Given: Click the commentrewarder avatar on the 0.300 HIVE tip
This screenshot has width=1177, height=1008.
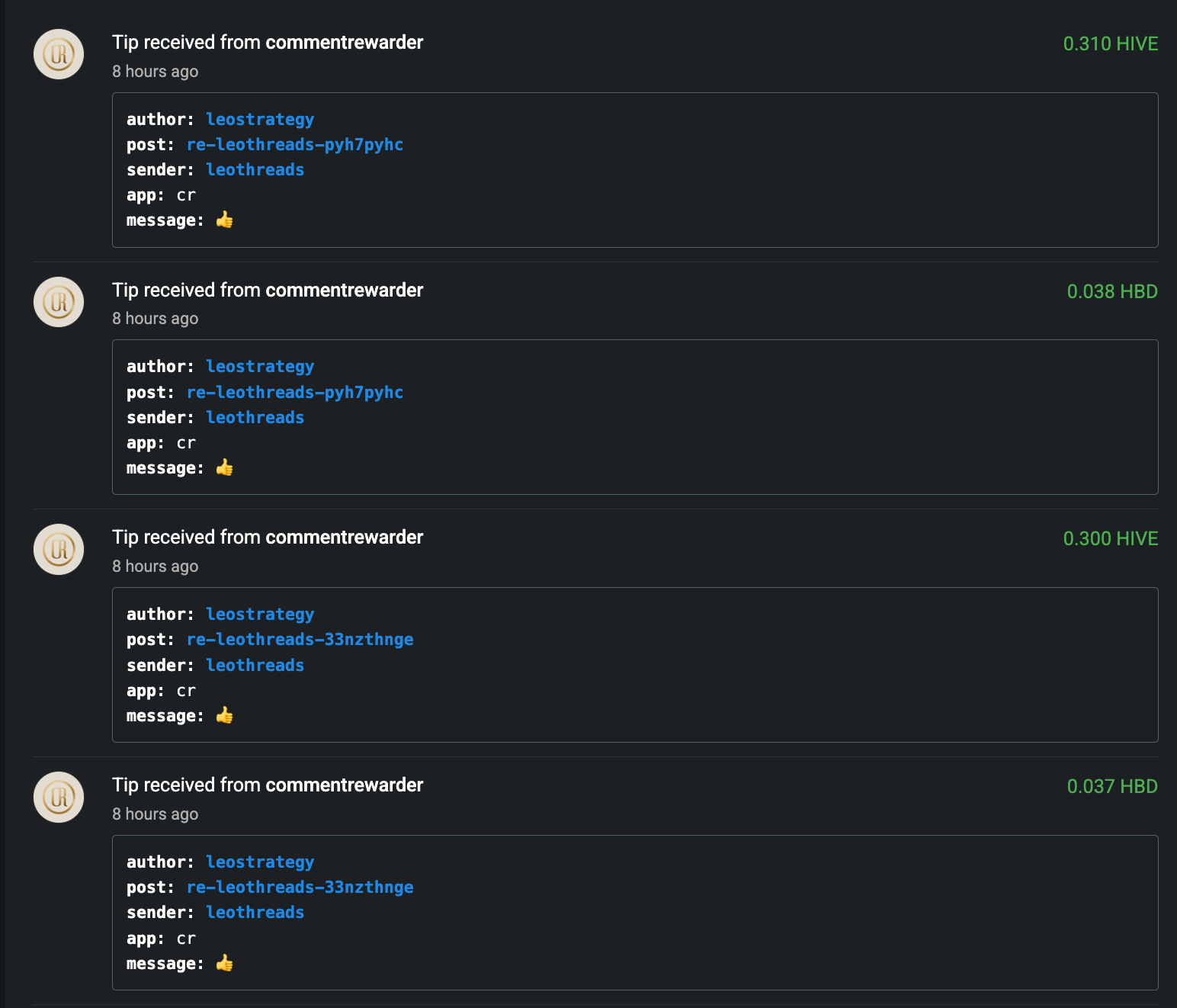Looking at the screenshot, I should point(59,549).
